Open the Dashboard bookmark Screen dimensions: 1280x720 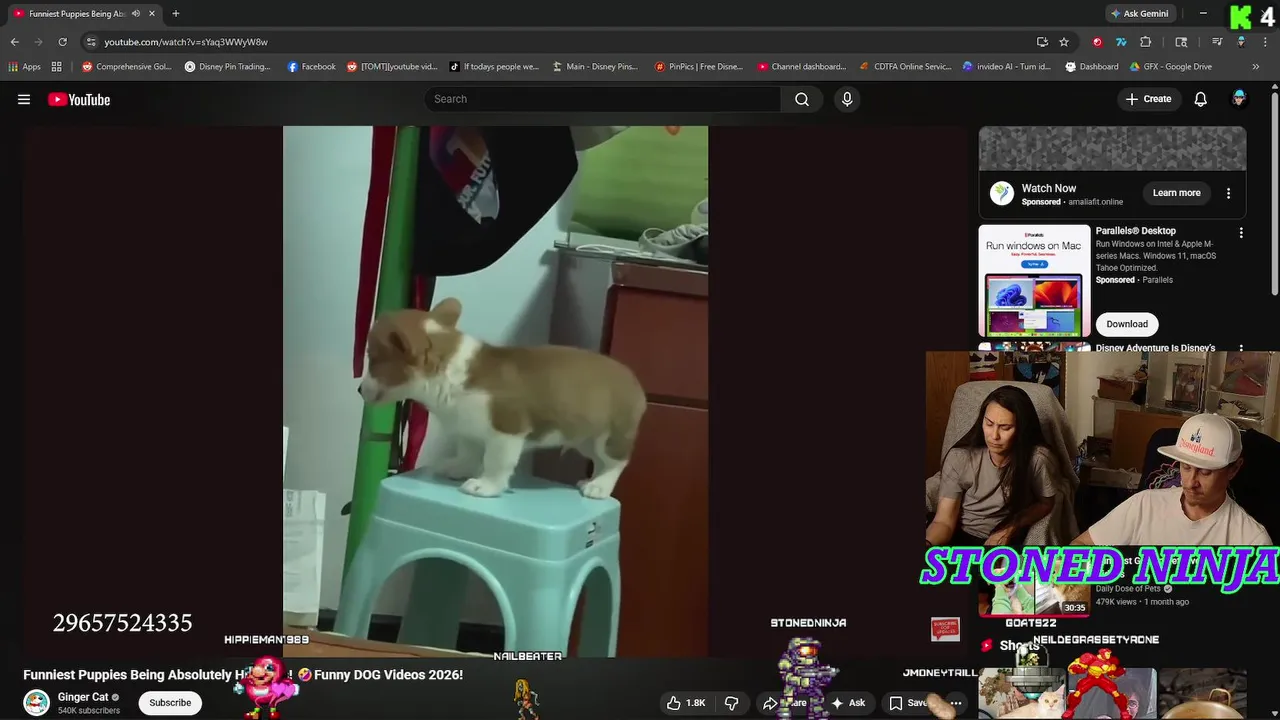1091,67
